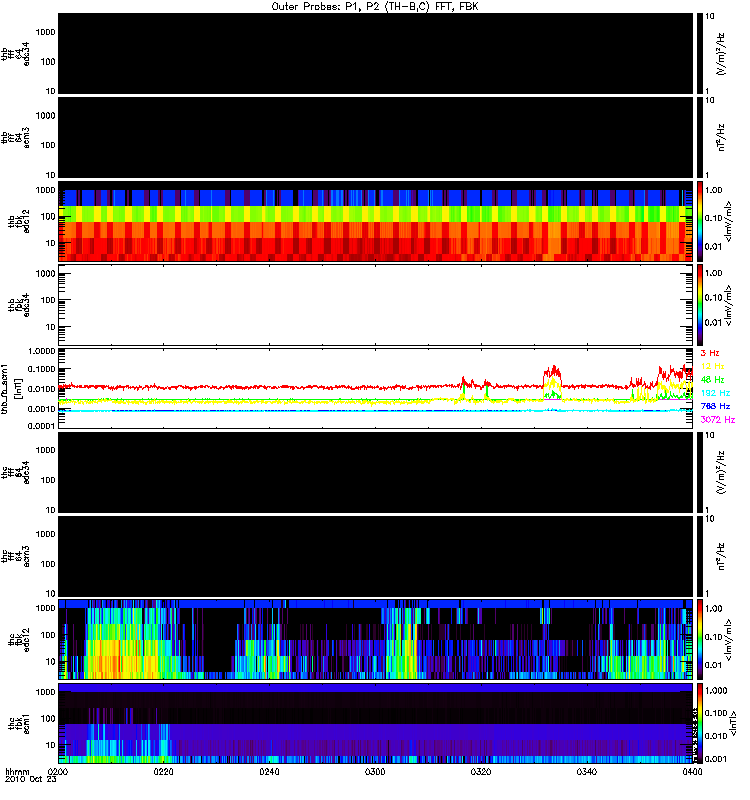Click the green 48 Hz legend label
Image resolution: width=750 pixels, height=800 pixels.
[x=712, y=380]
